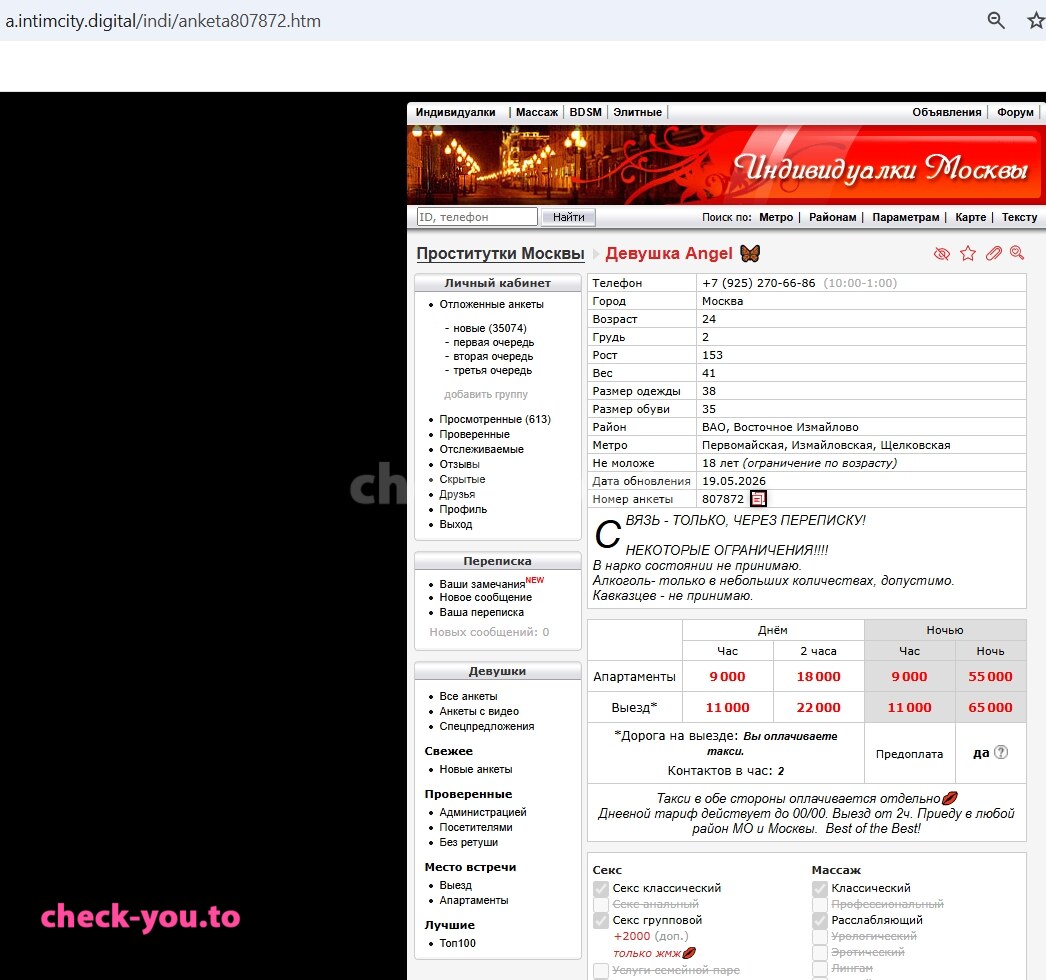
Task: Toggle the Секс классический checkbox
Action: (601, 889)
